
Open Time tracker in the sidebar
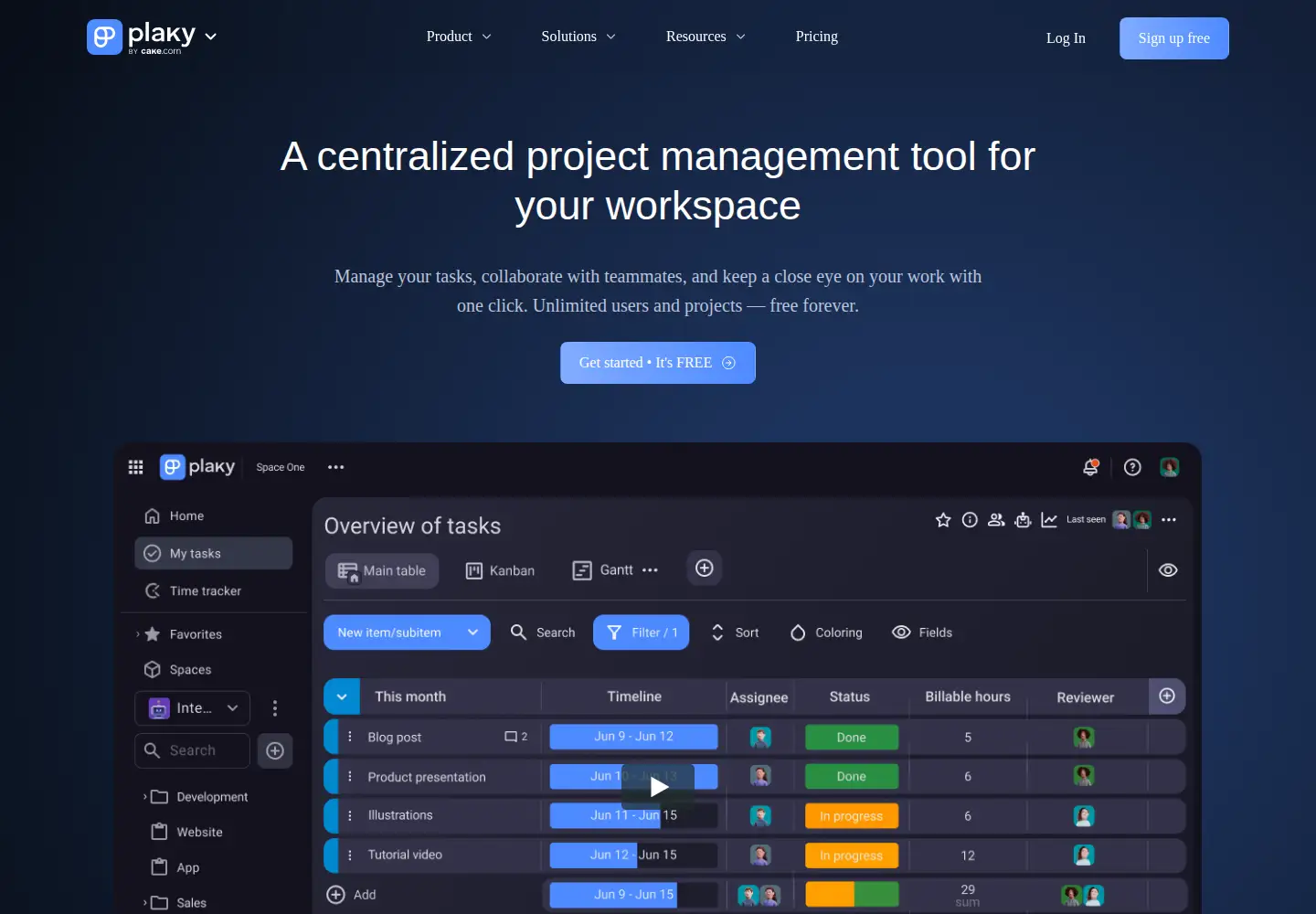(193, 591)
